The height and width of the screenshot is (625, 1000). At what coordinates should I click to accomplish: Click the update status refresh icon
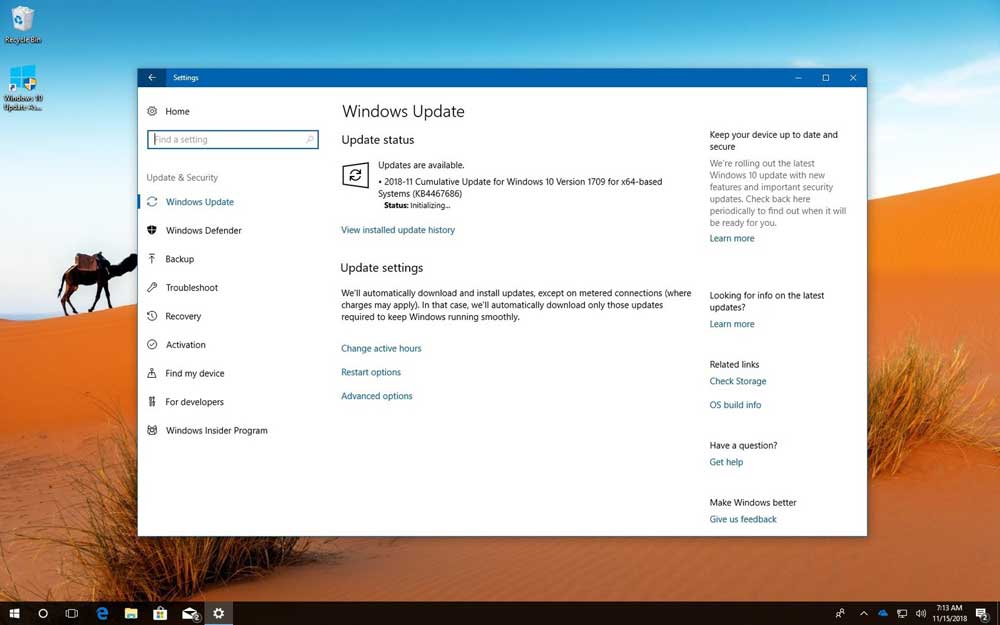[x=355, y=175]
